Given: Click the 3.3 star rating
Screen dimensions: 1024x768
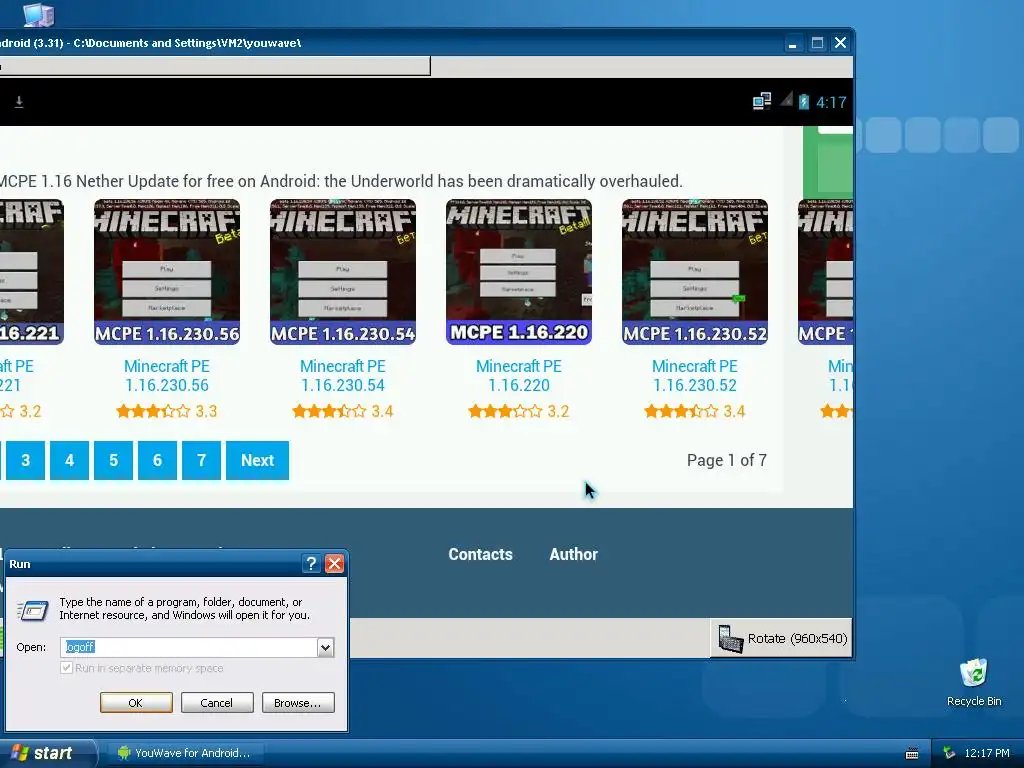Looking at the screenshot, I should [x=167, y=411].
